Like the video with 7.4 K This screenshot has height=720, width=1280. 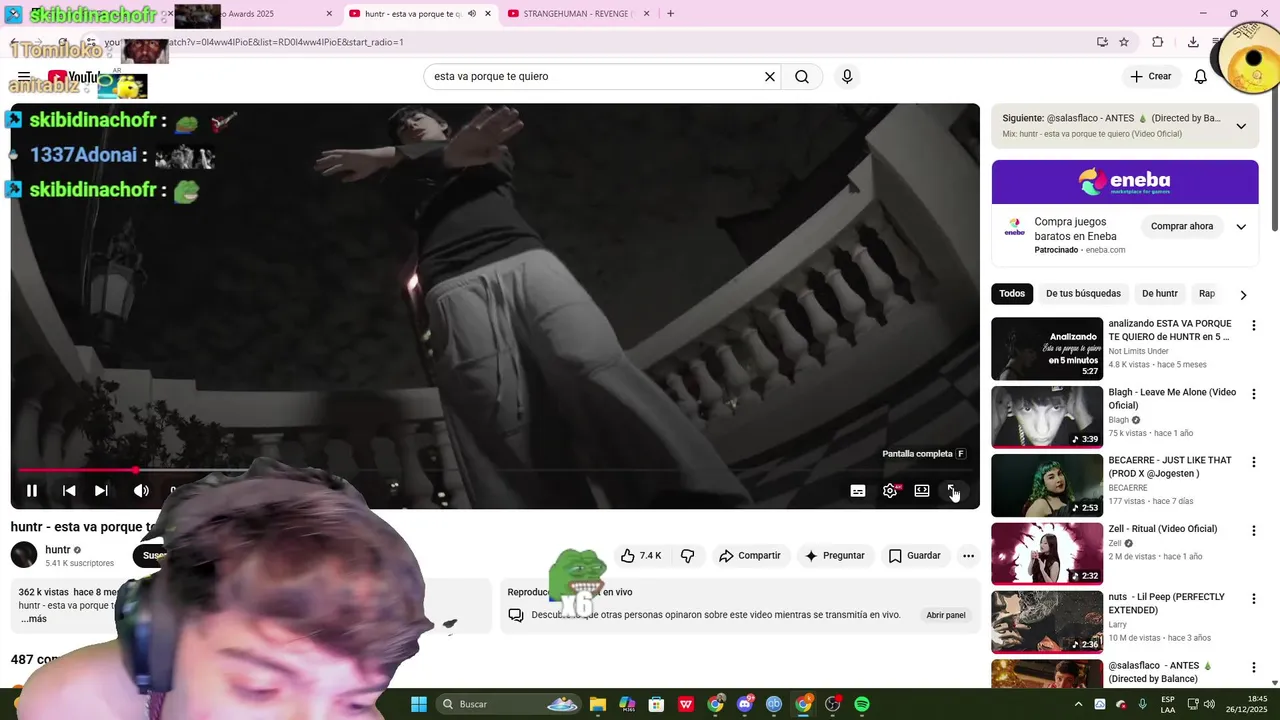click(640, 555)
